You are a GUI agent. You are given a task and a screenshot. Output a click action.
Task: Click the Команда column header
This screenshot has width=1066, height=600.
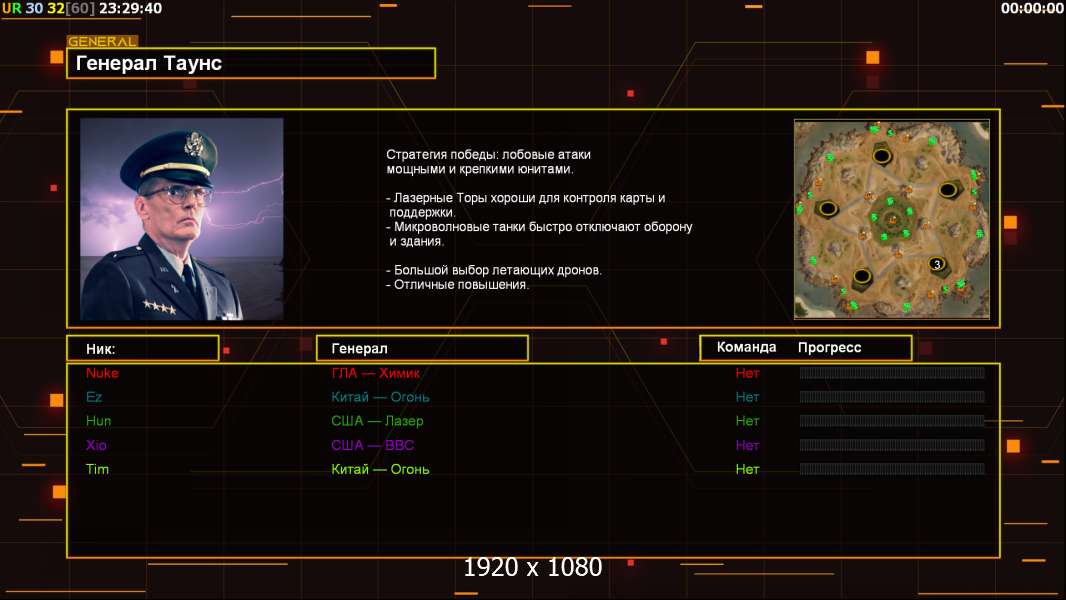point(746,347)
